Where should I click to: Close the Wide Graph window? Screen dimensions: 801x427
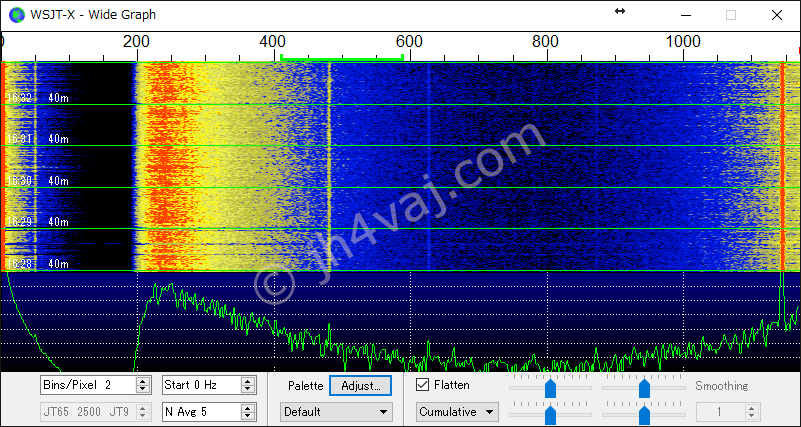coord(776,15)
